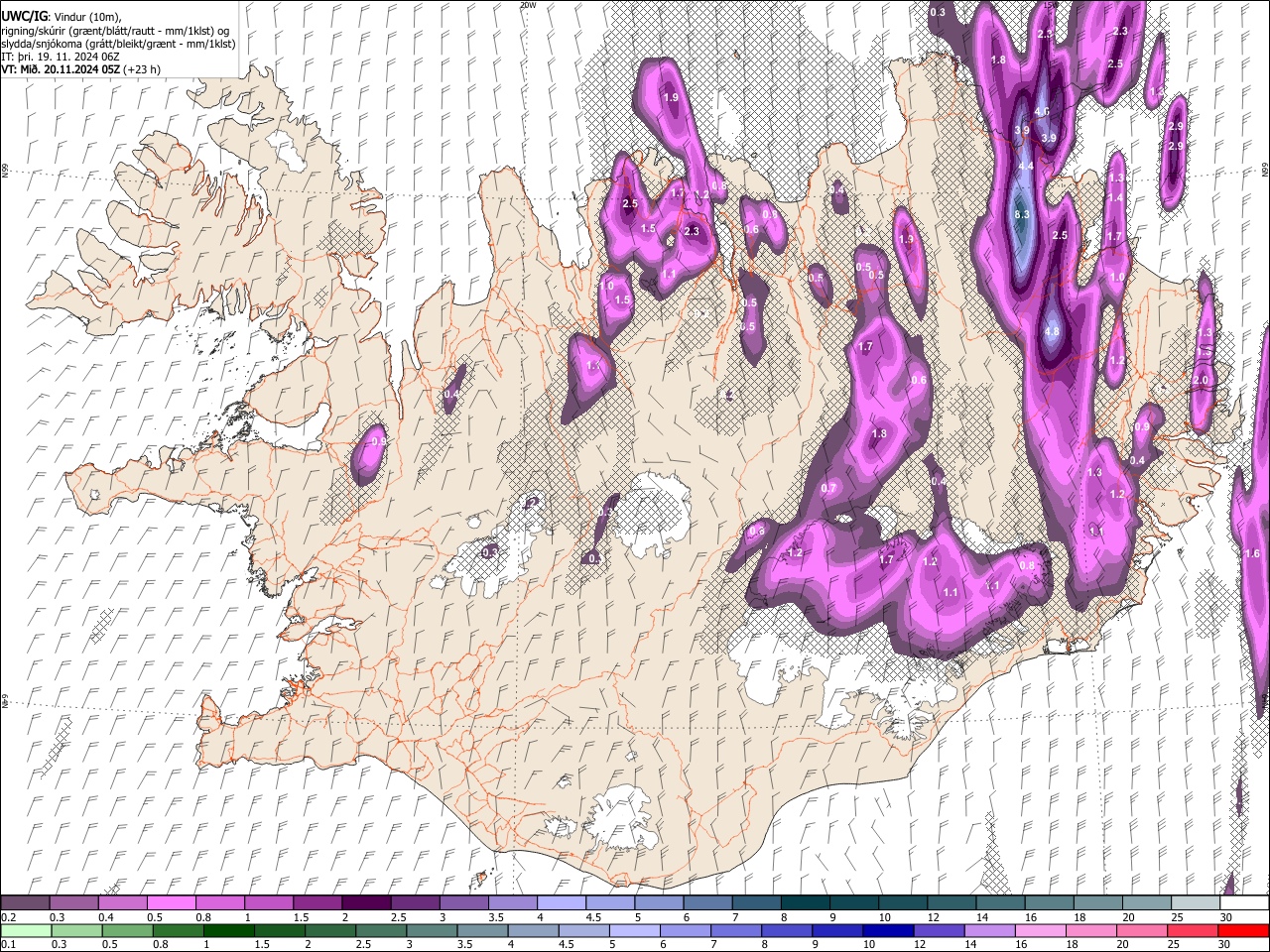The width and height of the screenshot is (1270, 952).
Task: Select the 'rigning/skúrir' line of the title
Action: [x=115, y=31]
